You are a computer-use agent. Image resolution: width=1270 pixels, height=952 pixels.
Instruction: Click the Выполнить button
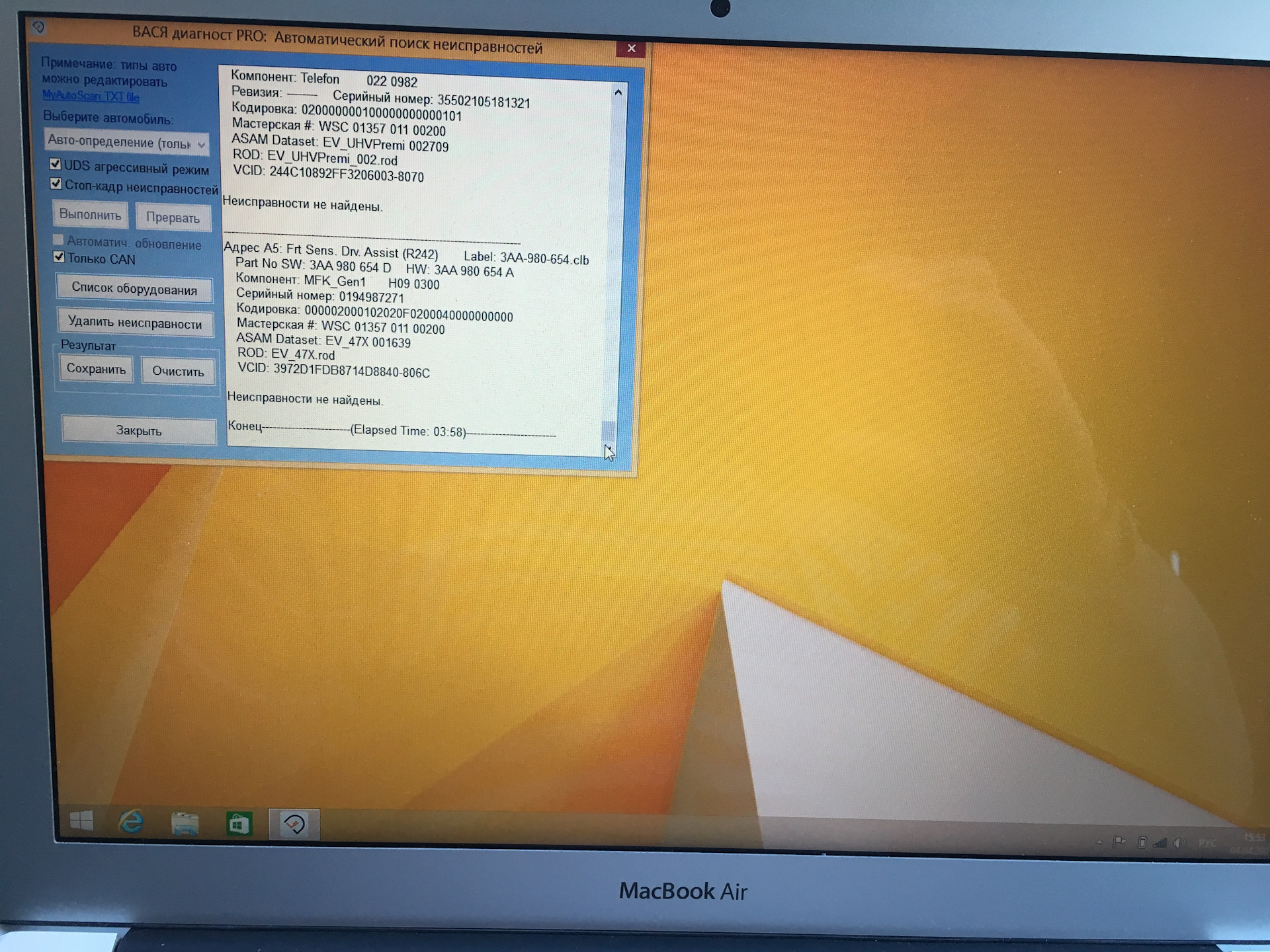[x=91, y=215]
